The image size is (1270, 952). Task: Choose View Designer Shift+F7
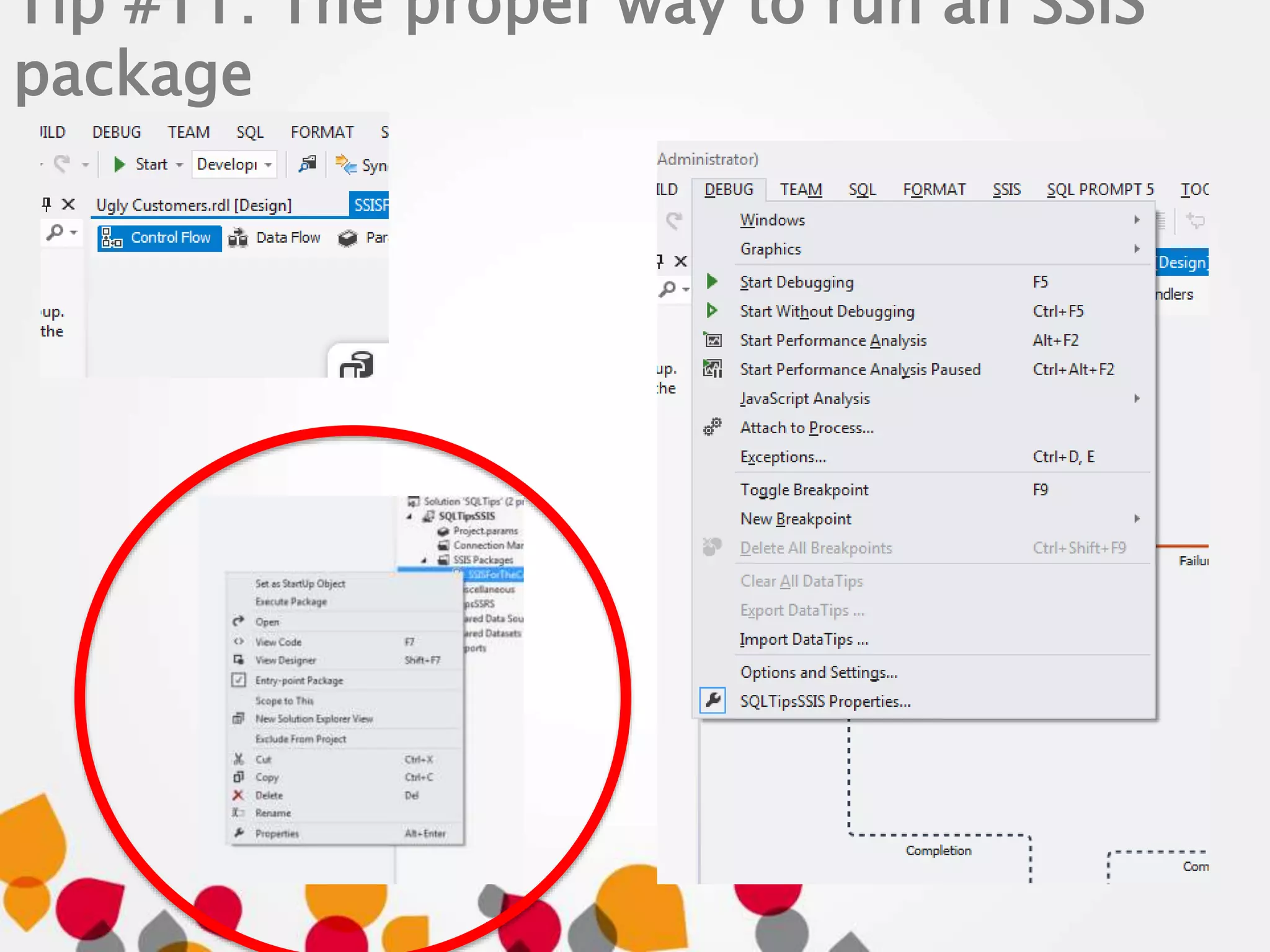346,660
